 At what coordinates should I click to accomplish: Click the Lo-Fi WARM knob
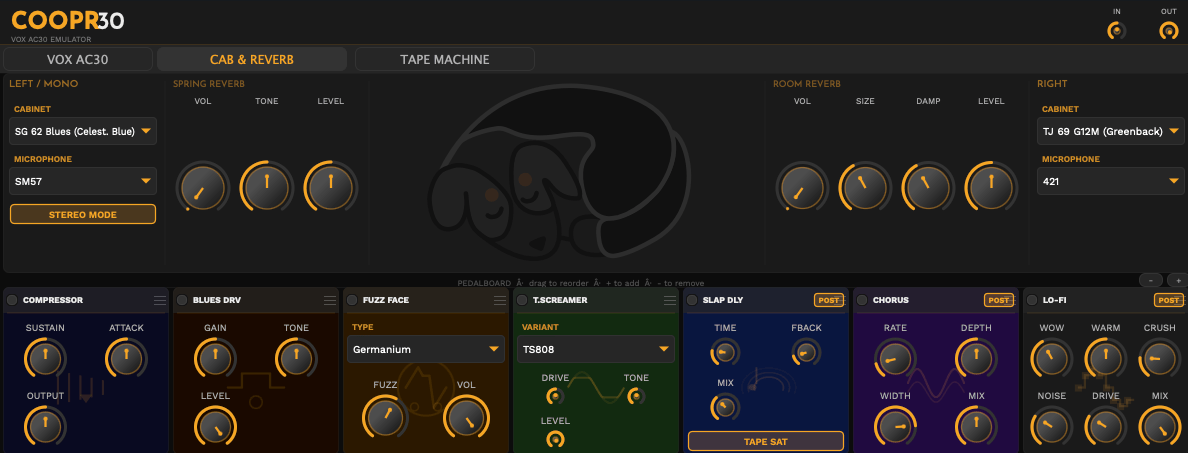[1105, 359]
